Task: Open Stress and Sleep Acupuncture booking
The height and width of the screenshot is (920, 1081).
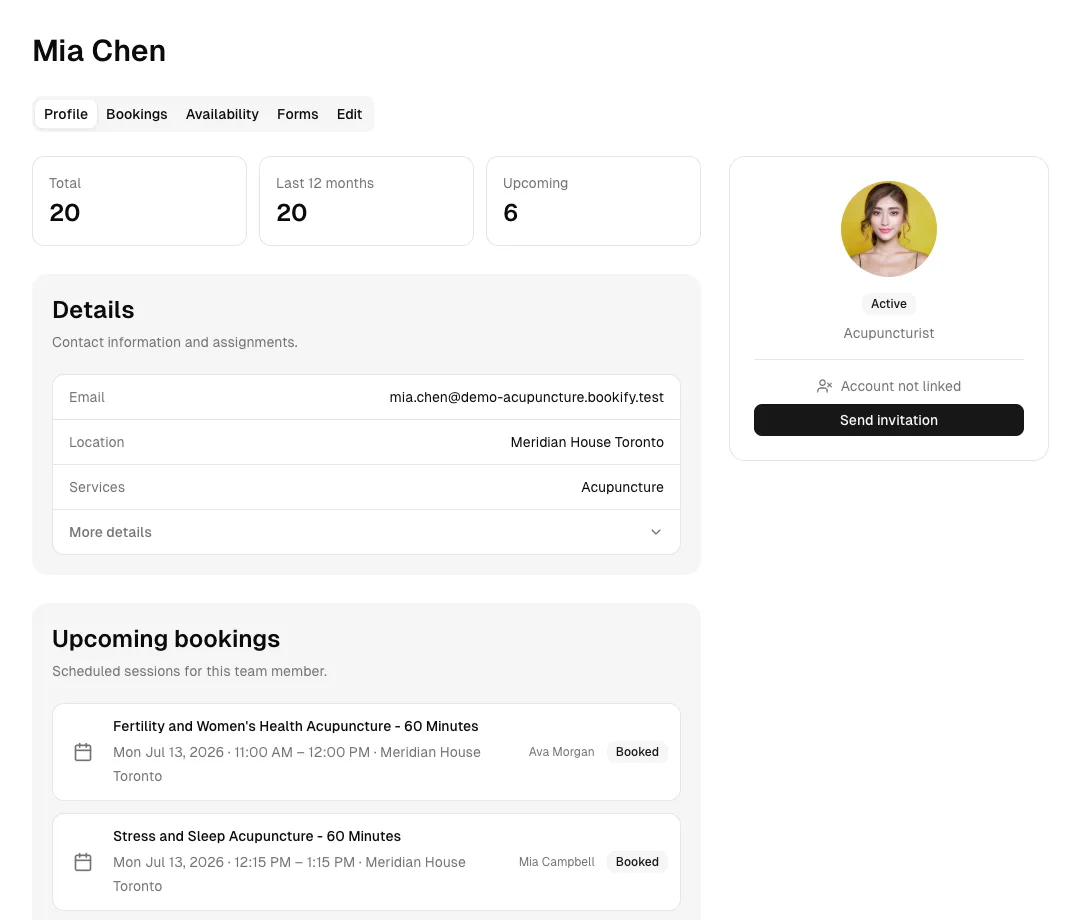Action: coord(366,861)
